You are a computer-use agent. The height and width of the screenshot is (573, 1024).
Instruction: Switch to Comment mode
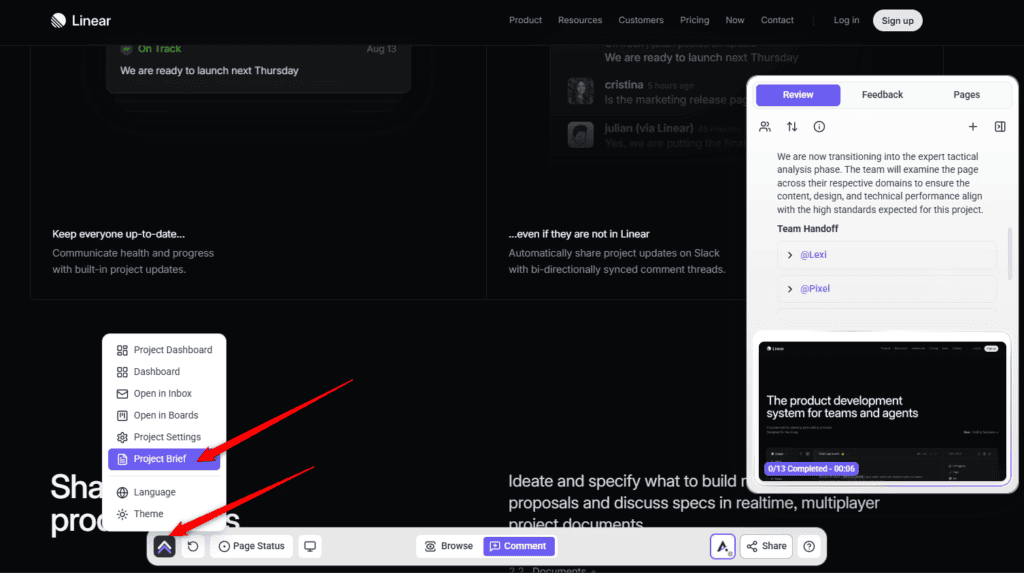pyautogui.click(x=519, y=546)
